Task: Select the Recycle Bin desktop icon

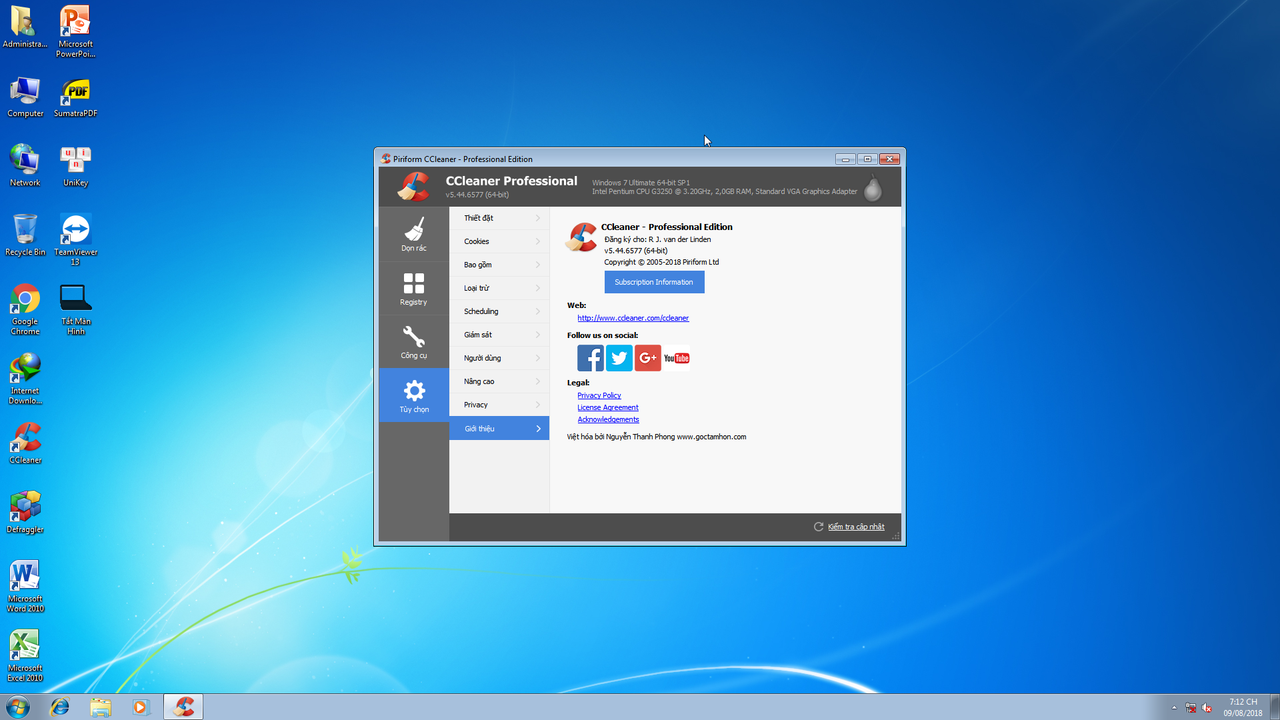Action: point(25,235)
